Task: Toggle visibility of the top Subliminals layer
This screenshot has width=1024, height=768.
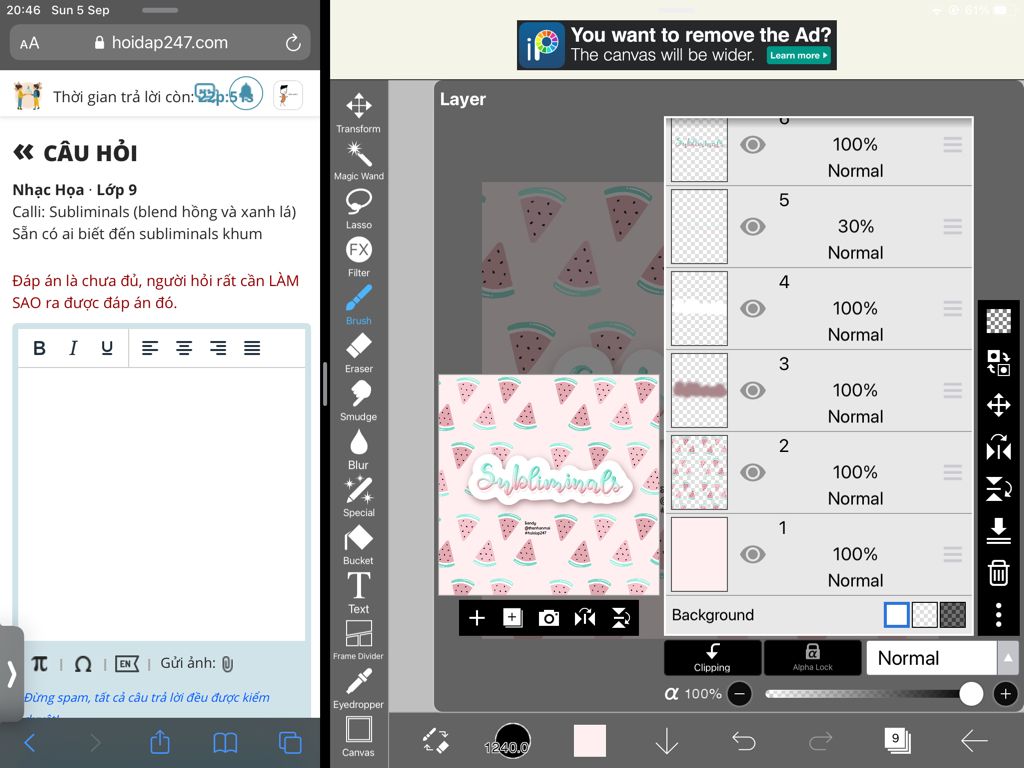Action: pyautogui.click(x=752, y=144)
